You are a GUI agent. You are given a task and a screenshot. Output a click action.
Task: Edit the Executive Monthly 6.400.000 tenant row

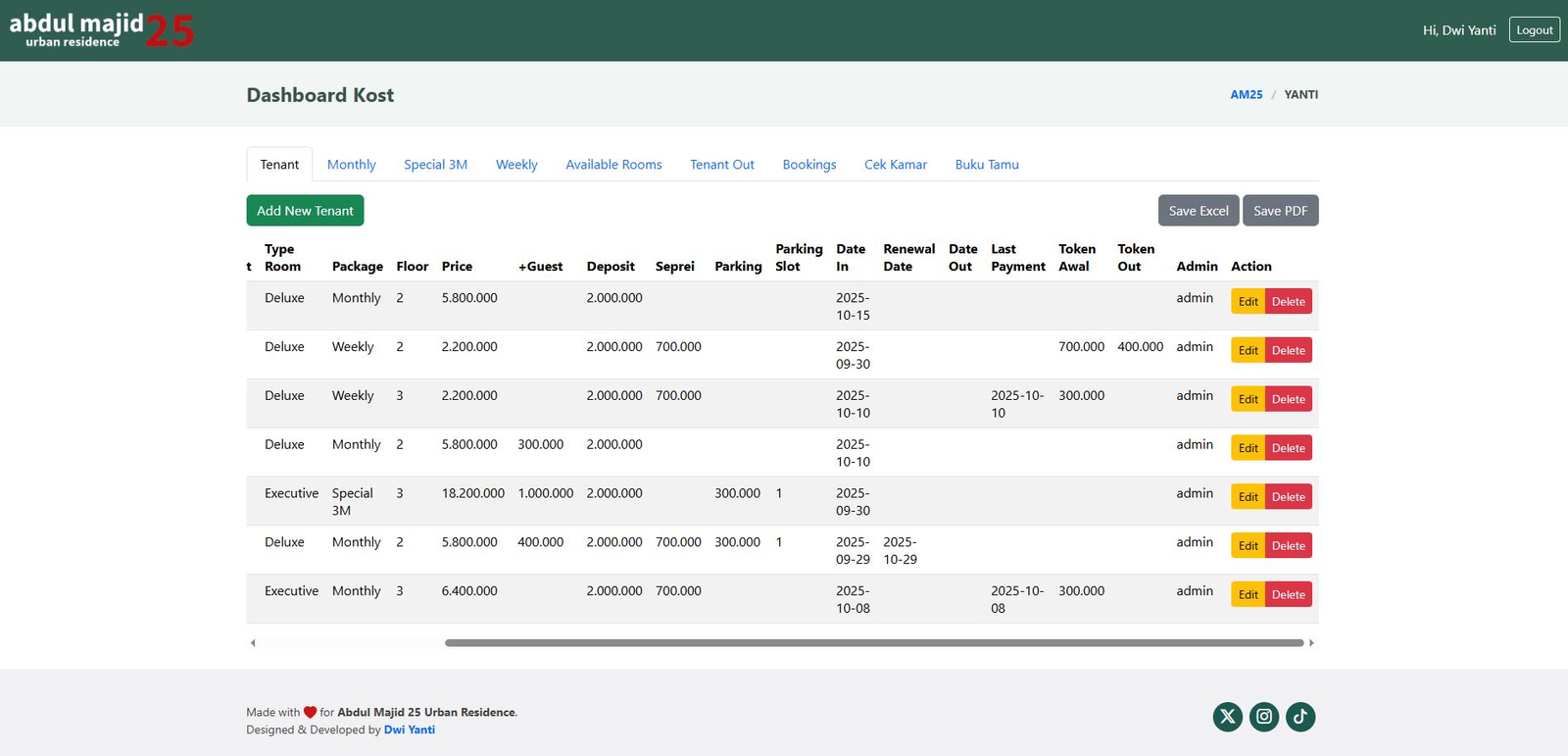pyautogui.click(x=1248, y=594)
